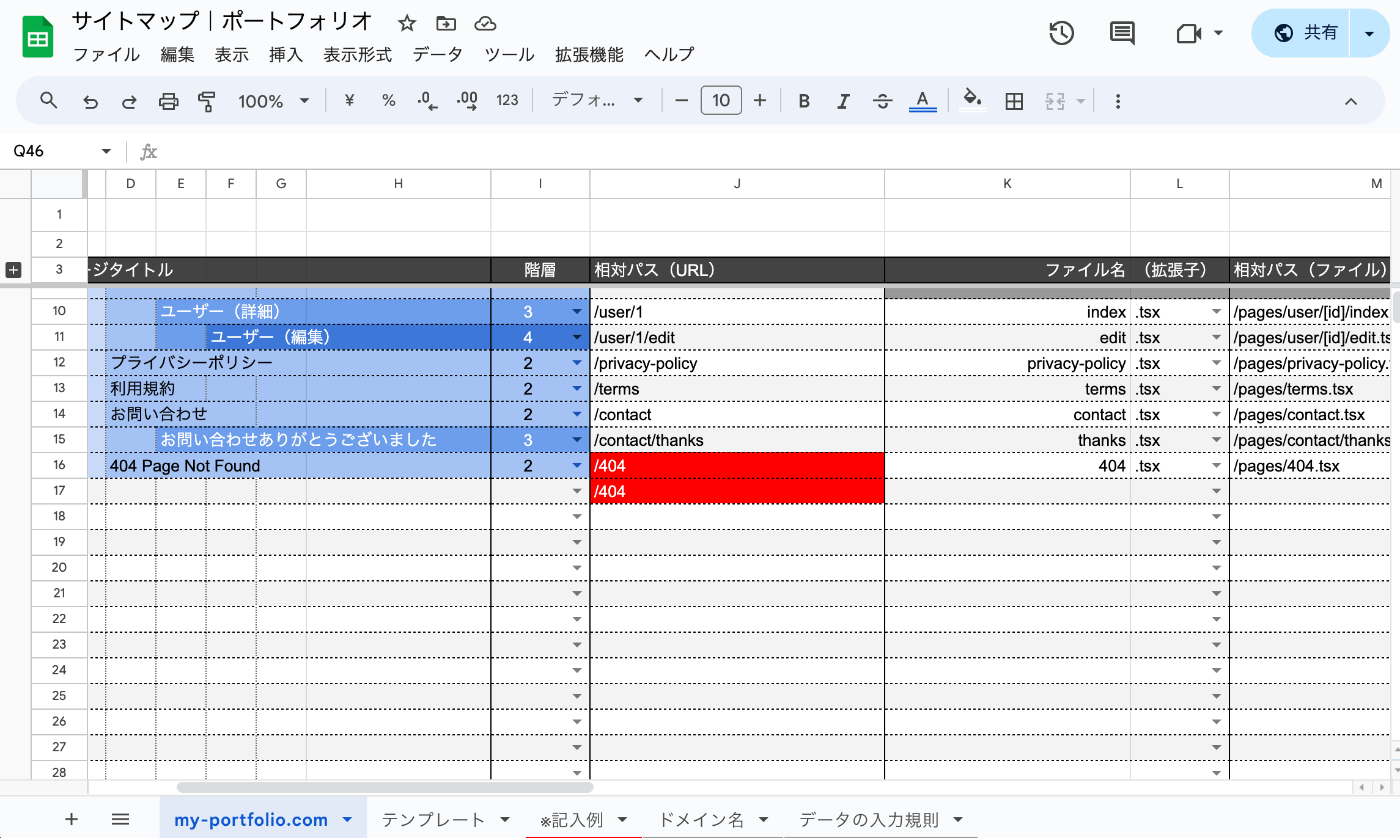1400x838 pixels.
Task: Open the Google Sheets home icon
Action: tap(38, 38)
